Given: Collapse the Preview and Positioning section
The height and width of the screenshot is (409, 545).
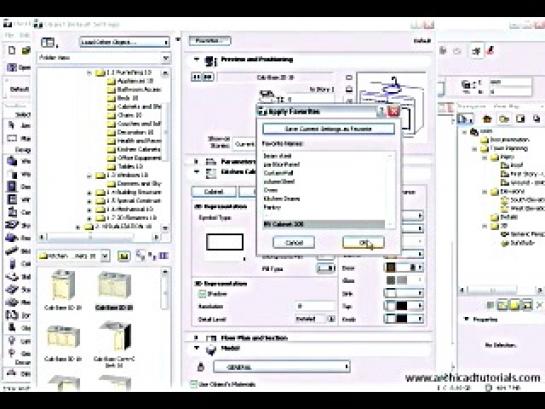Looking at the screenshot, I should [x=196, y=59].
